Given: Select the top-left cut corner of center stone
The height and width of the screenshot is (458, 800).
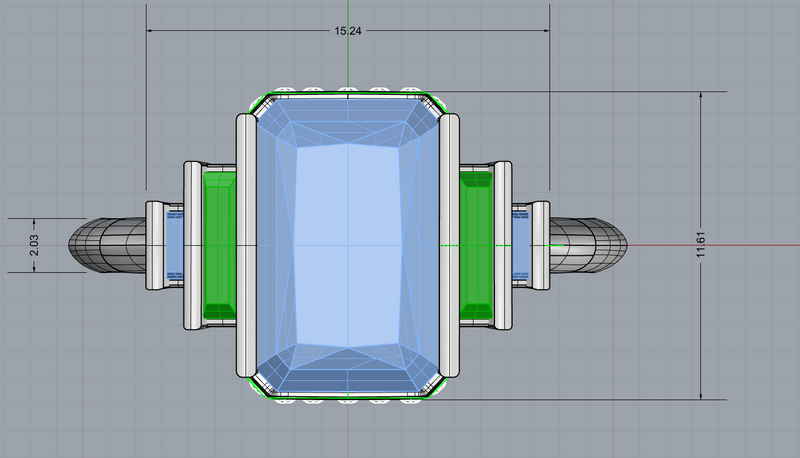Looking at the screenshot, I should coord(265,106).
